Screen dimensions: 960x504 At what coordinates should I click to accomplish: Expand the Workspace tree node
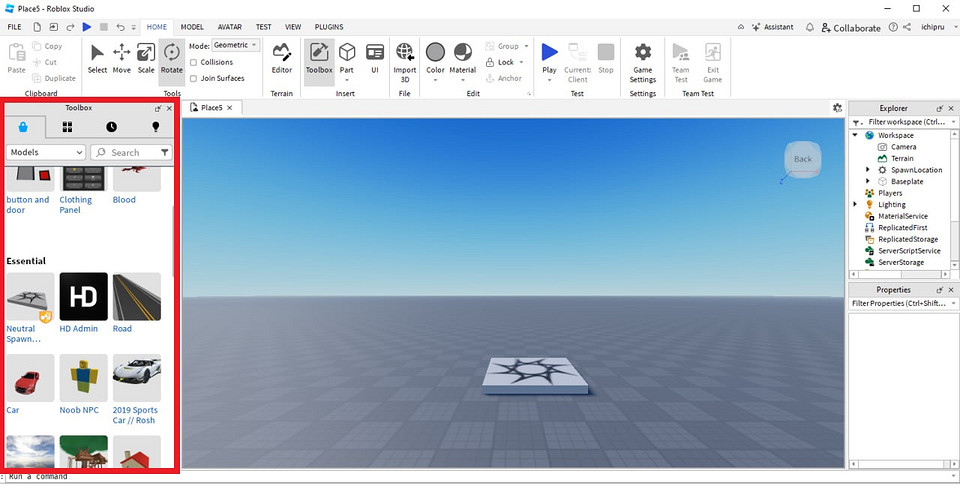coord(855,135)
